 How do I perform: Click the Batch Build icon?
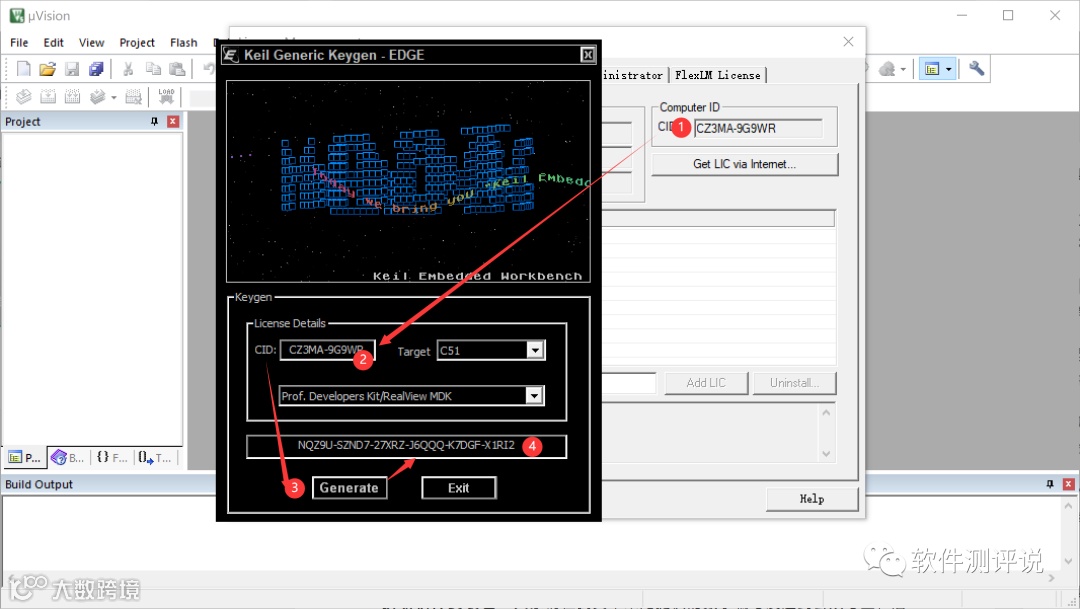tap(98, 96)
